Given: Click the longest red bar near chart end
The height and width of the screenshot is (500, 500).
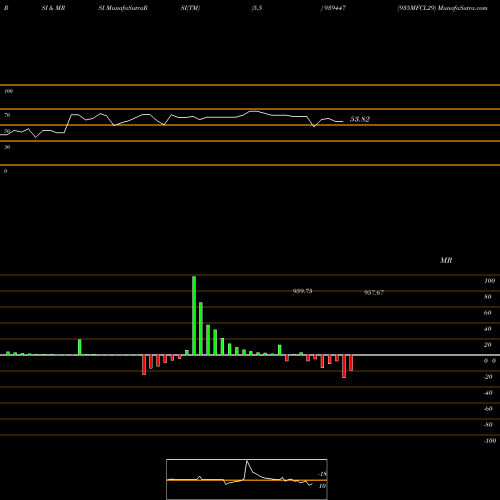Looking at the screenshot, I should point(344,366).
